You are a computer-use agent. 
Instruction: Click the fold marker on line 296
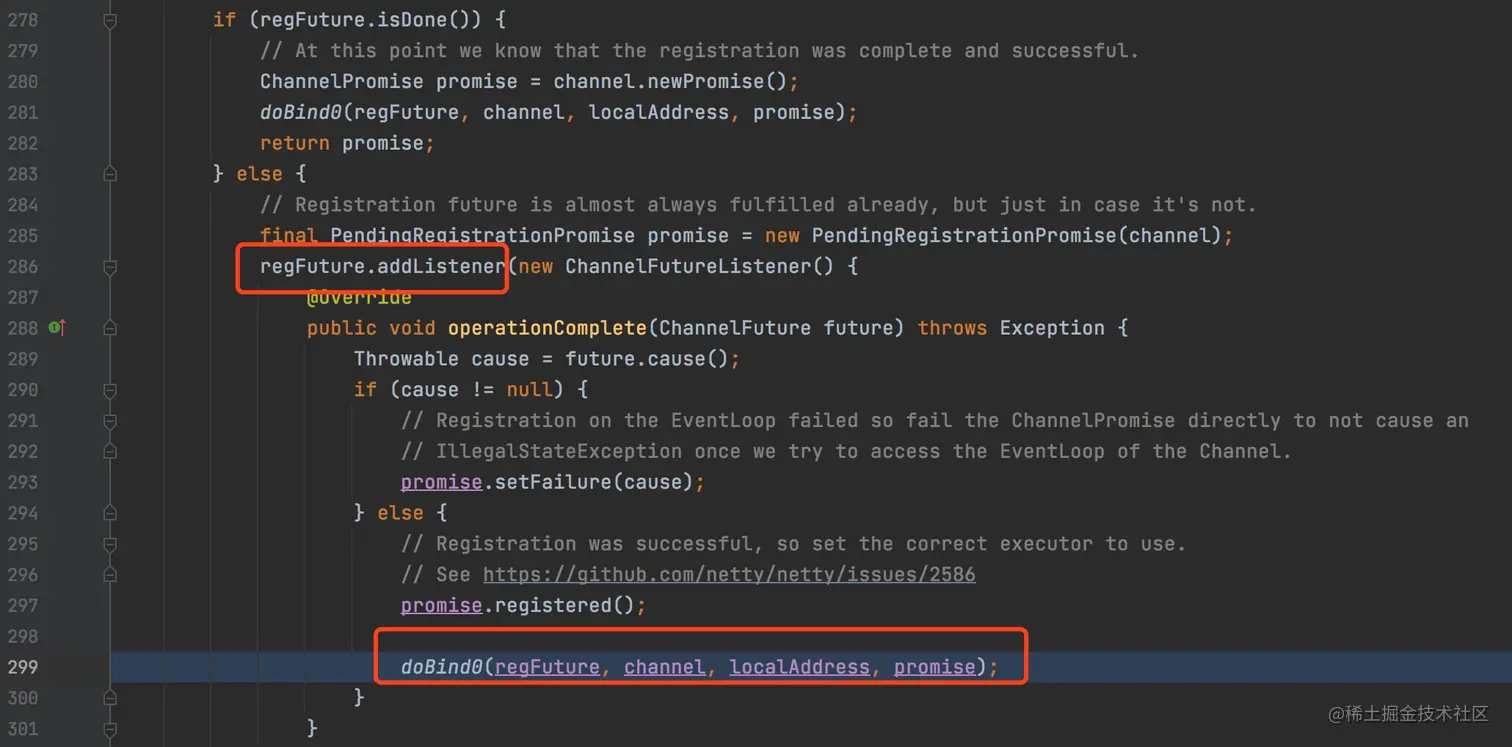(x=110, y=575)
